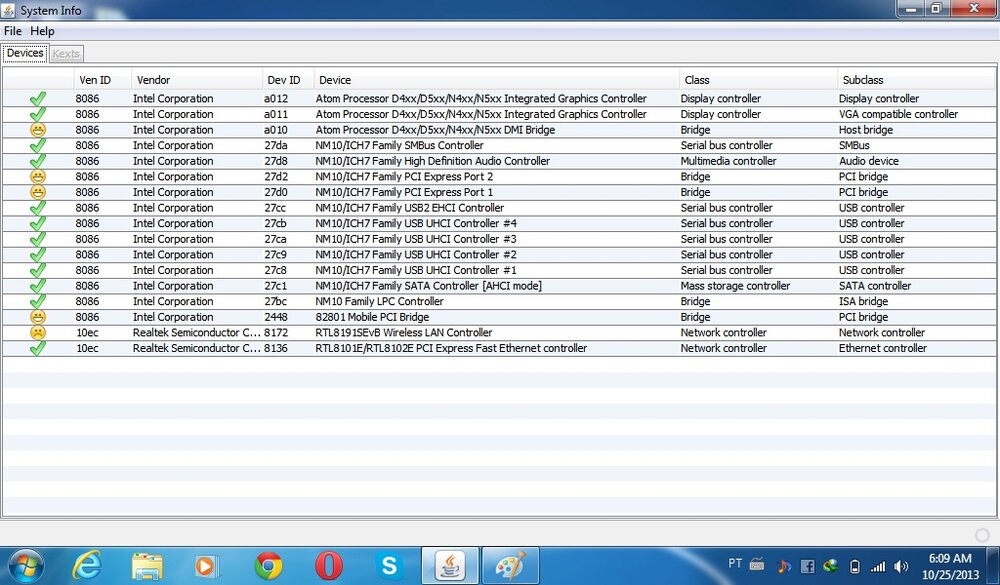Screen dimensions: 1000x585
Task: Sort table by Vendor column header
Action: (154, 80)
